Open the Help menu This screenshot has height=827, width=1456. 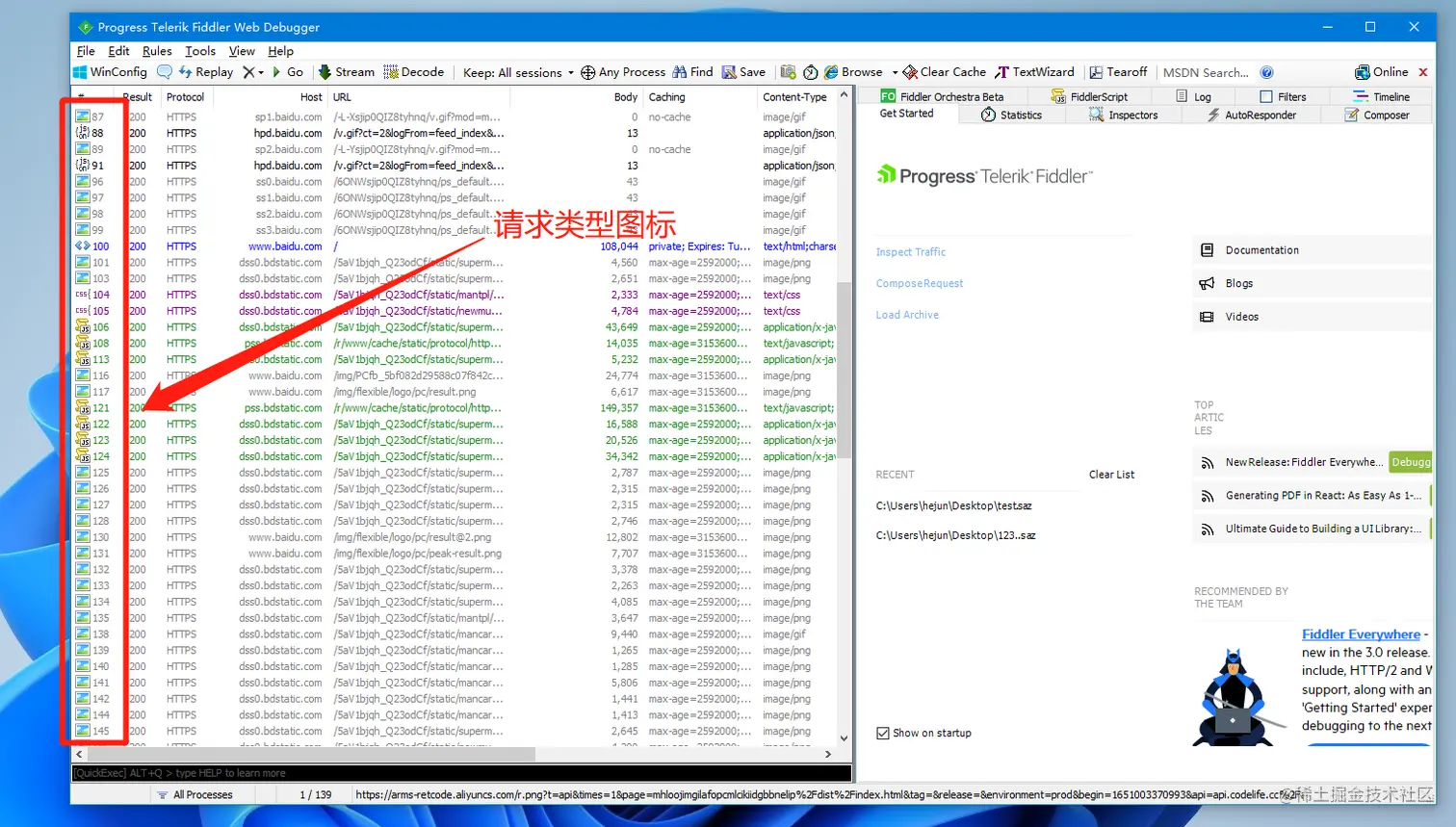pyautogui.click(x=280, y=51)
